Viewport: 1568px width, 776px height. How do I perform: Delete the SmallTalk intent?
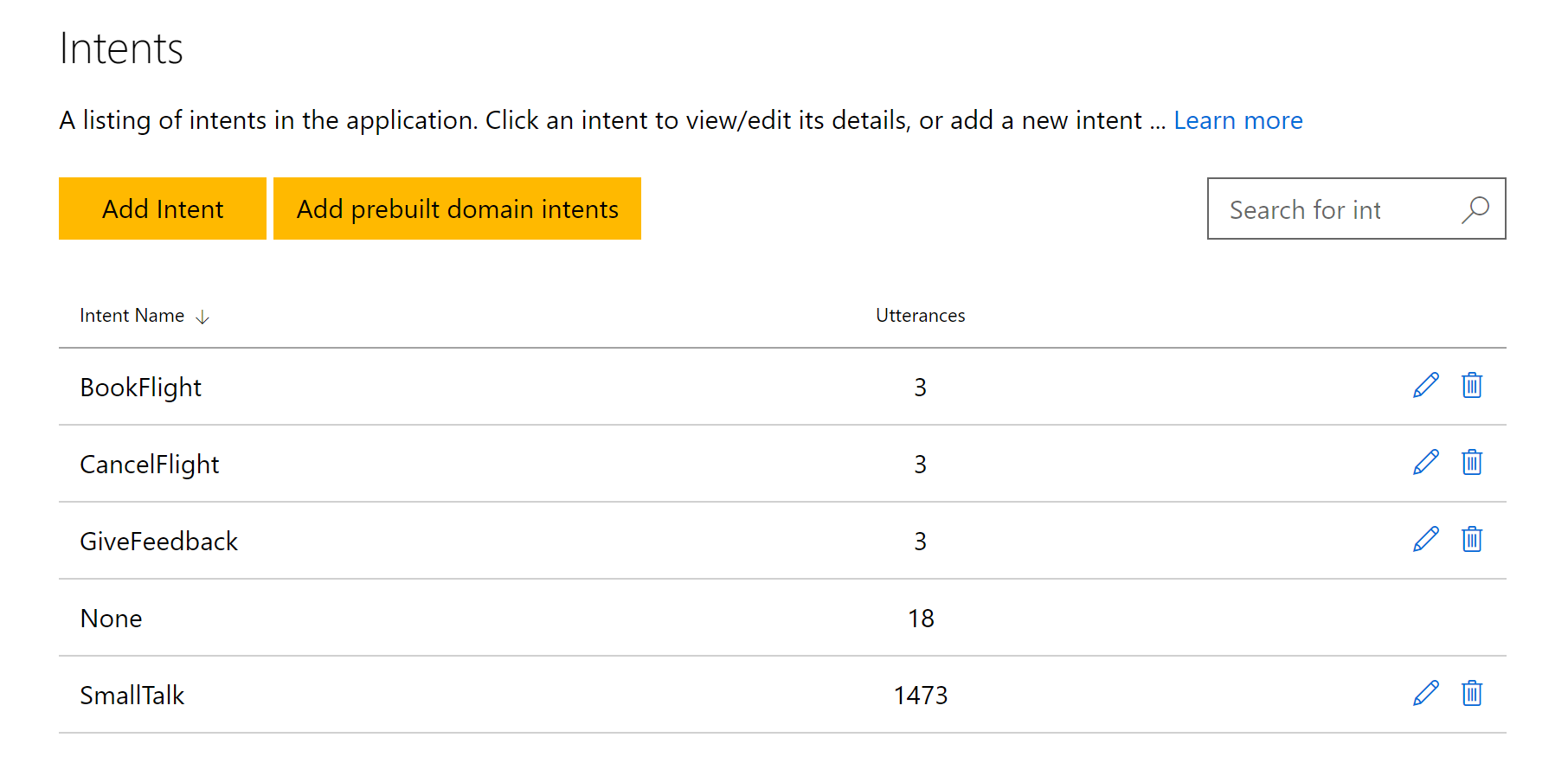(x=1471, y=694)
